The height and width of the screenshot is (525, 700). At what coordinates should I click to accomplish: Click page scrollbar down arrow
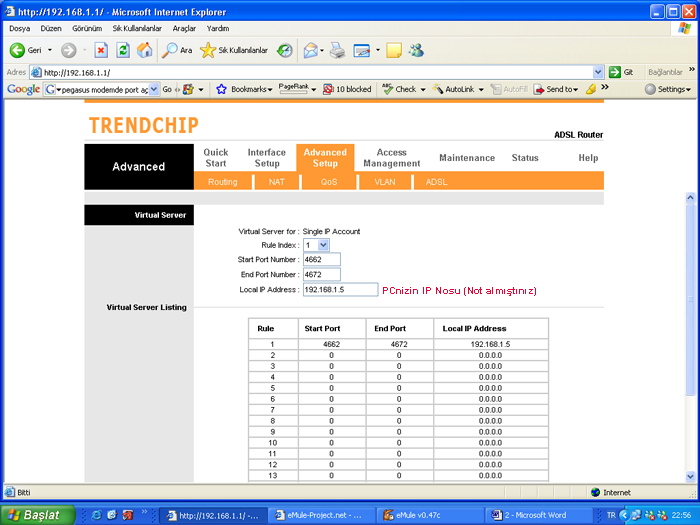click(x=690, y=476)
